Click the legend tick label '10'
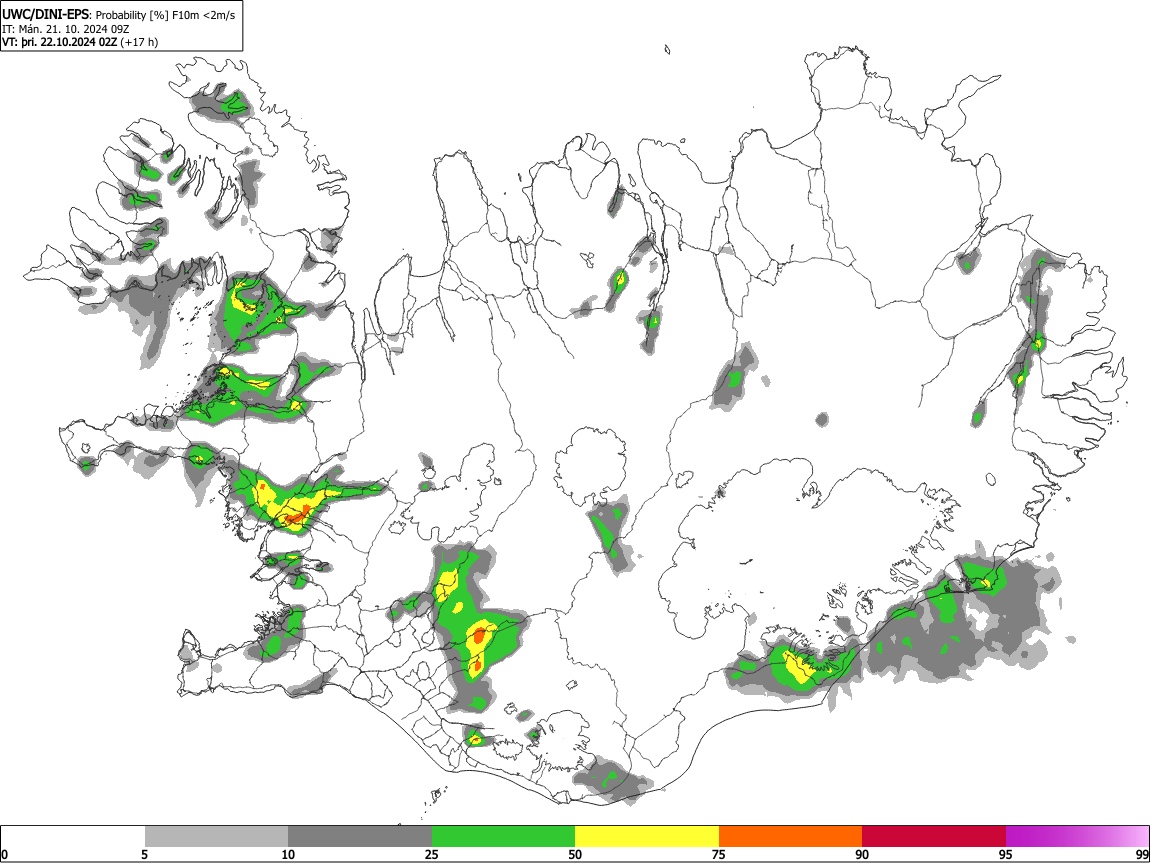This screenshot has height=863, width=1150. [x=288, y=854]
